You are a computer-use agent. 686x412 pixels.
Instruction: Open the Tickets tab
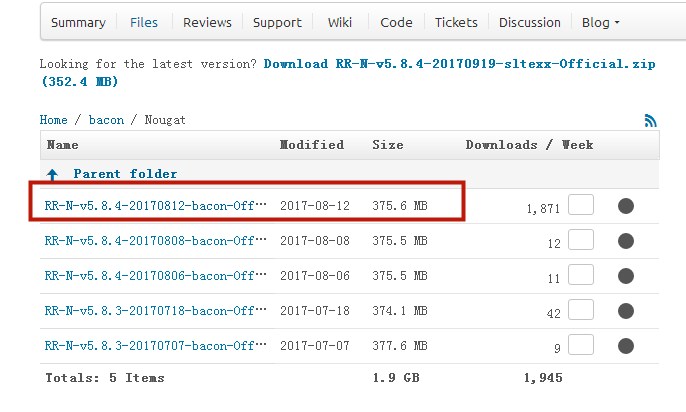(456, 22)
